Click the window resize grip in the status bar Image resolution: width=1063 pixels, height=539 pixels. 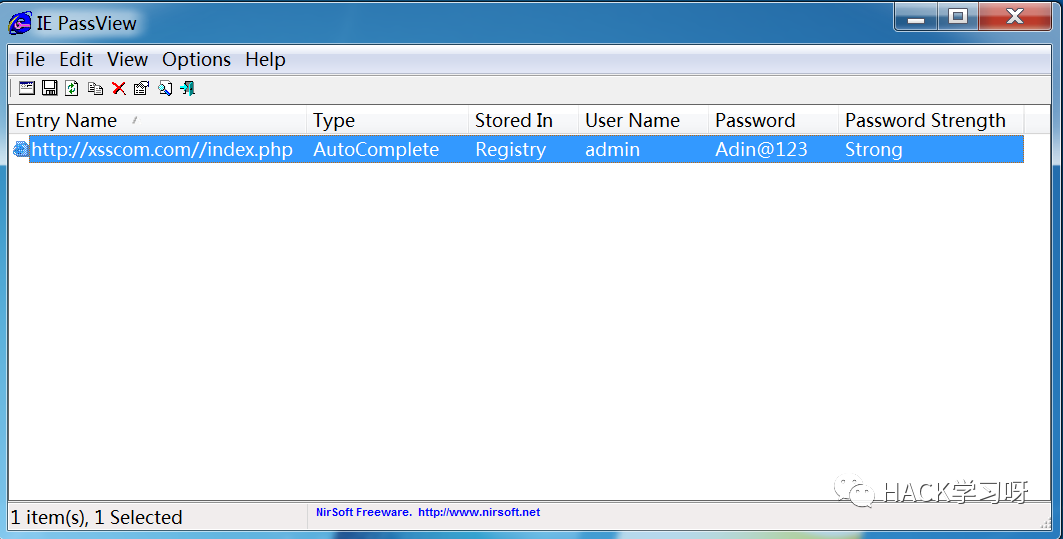coord(1045,523)
